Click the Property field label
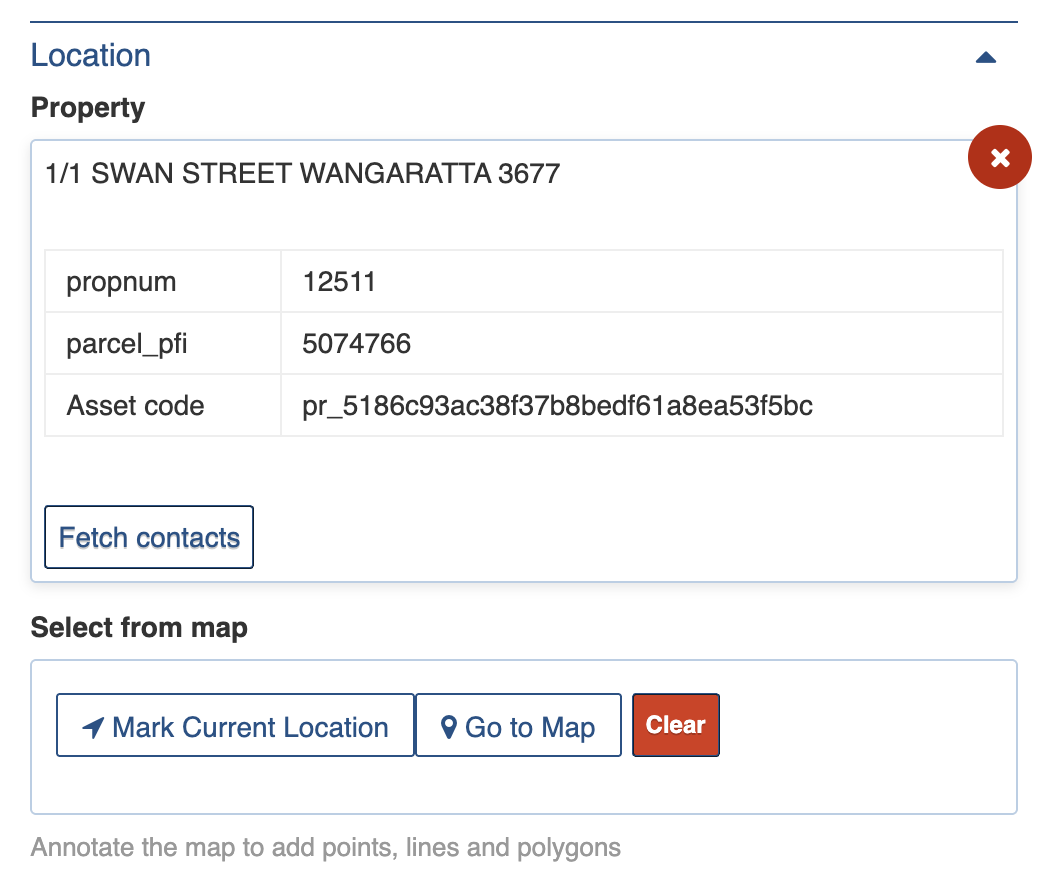 [x=88, y=108]
